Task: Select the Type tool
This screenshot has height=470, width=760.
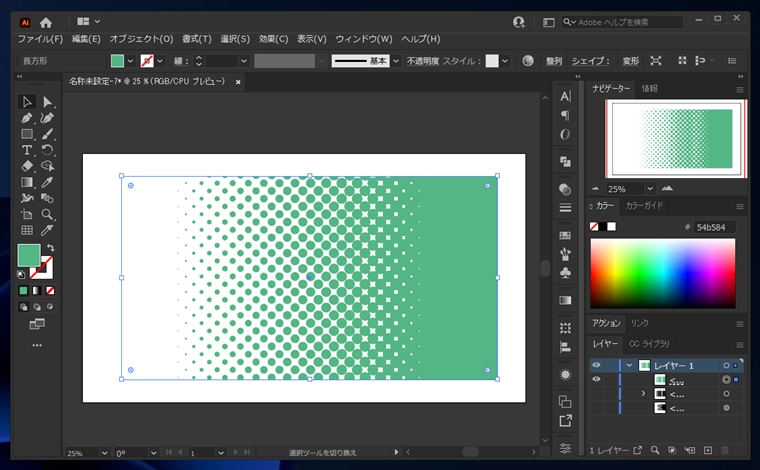Action: 27,150
